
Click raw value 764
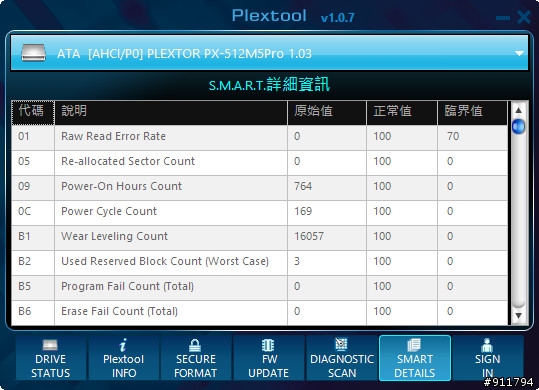point(303,186)
